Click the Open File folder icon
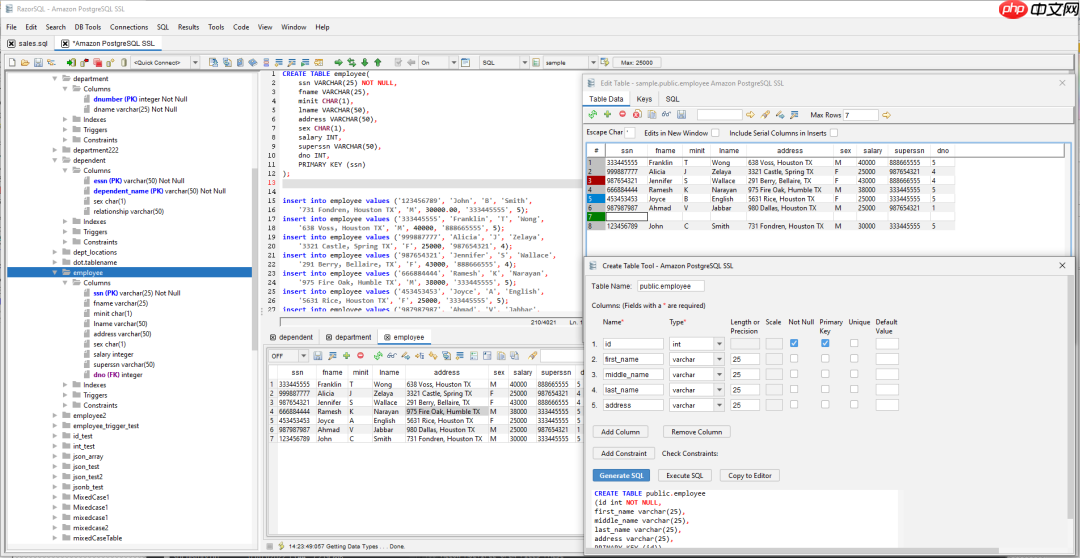 pyautogui.click(x=25, y=62)
